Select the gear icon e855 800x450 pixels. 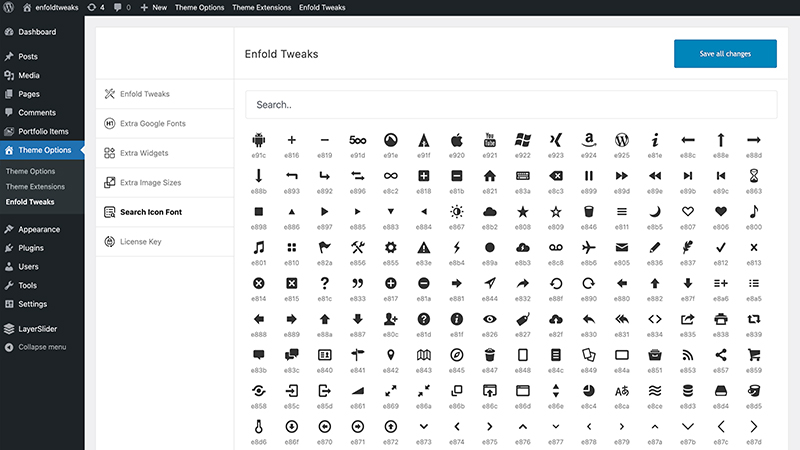pos(391,247)
